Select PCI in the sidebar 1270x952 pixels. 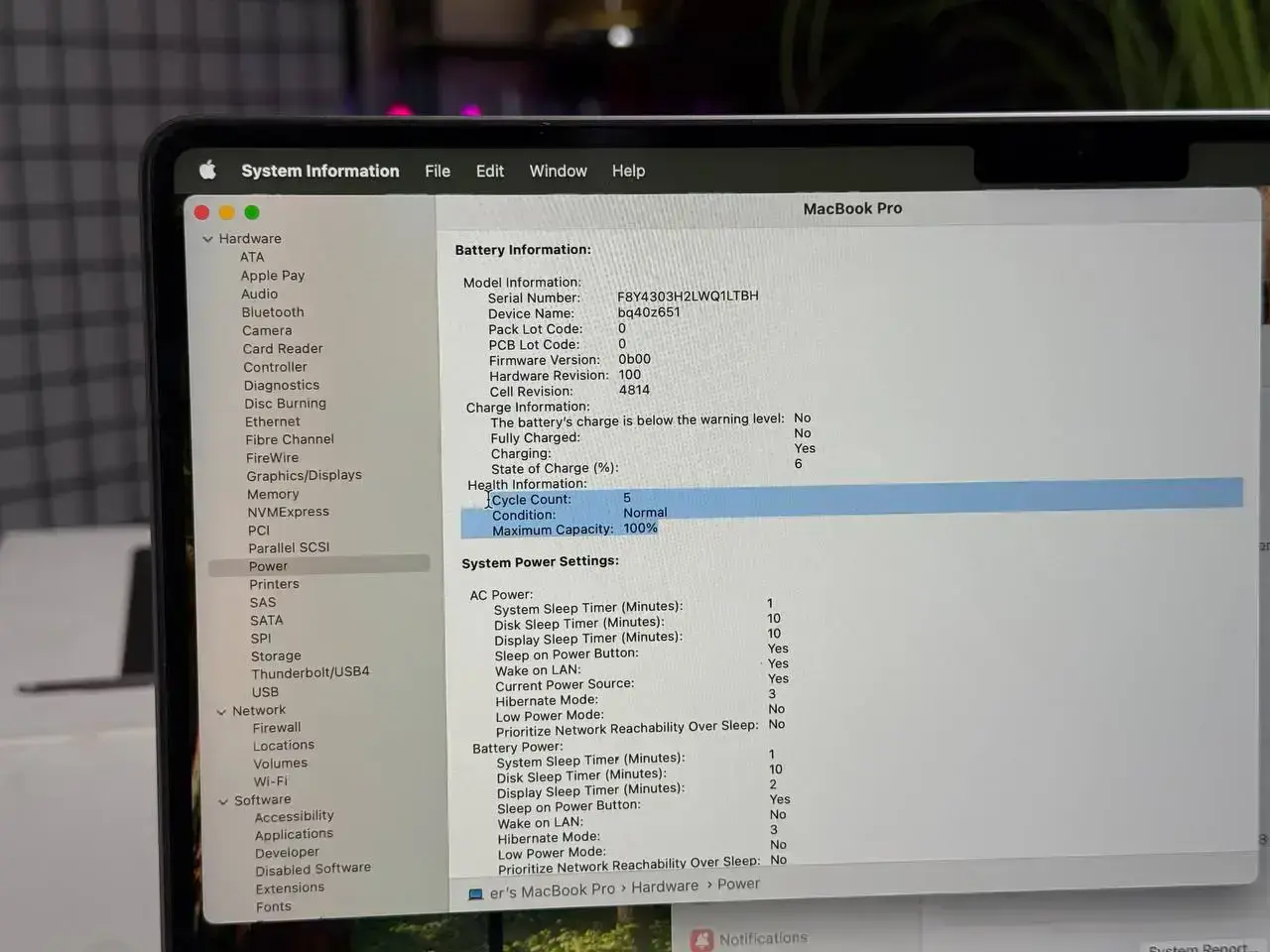click(x=259, y=531)
